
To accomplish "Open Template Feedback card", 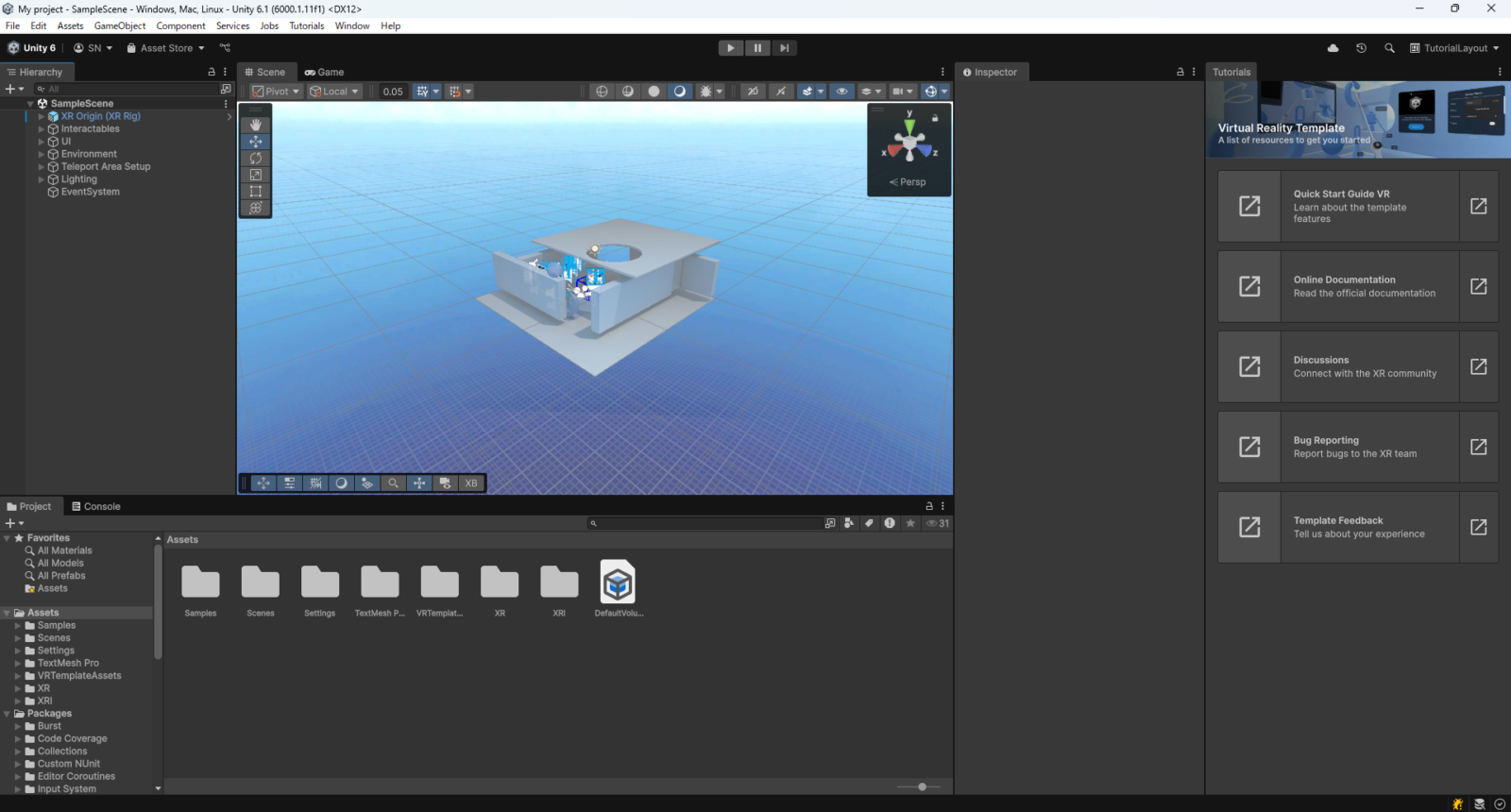I will point(1358,527).
